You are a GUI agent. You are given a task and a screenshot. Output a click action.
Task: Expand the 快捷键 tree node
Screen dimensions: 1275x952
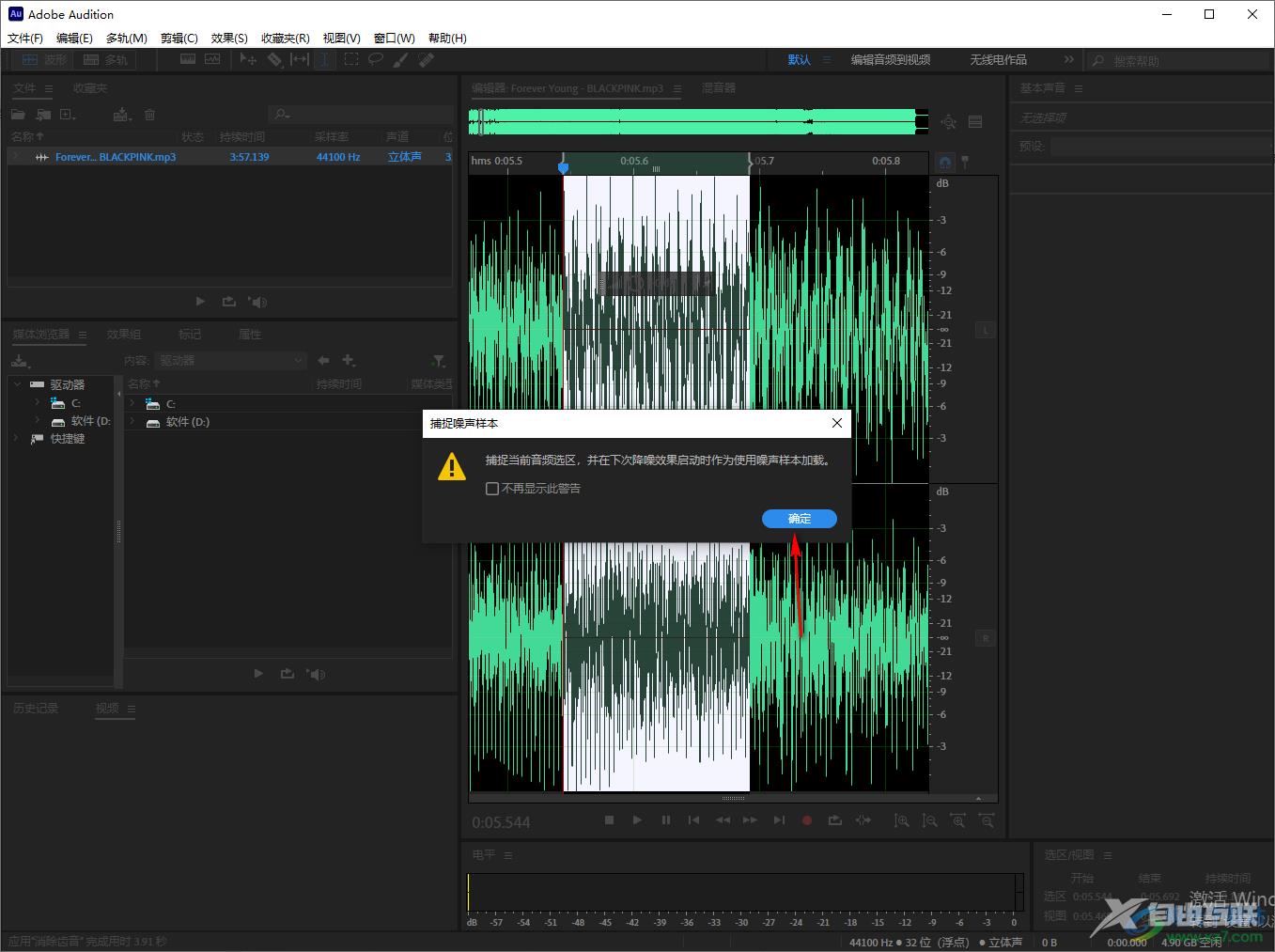pos(16,439)
